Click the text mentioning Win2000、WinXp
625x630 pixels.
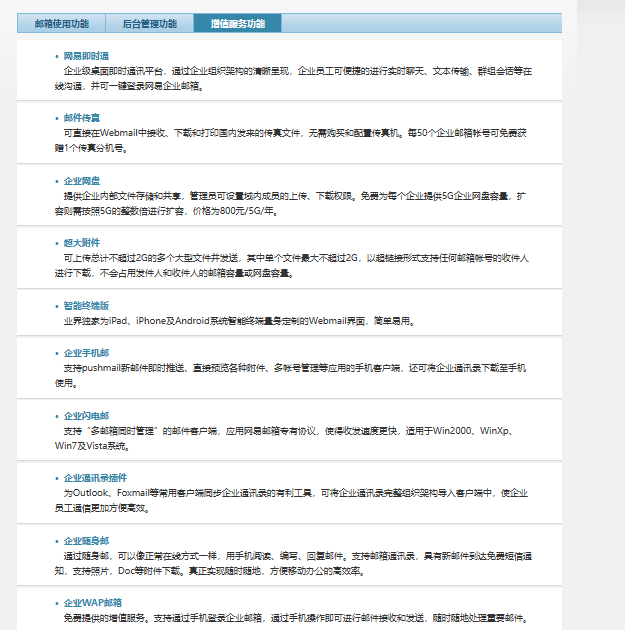pos(284,438)
